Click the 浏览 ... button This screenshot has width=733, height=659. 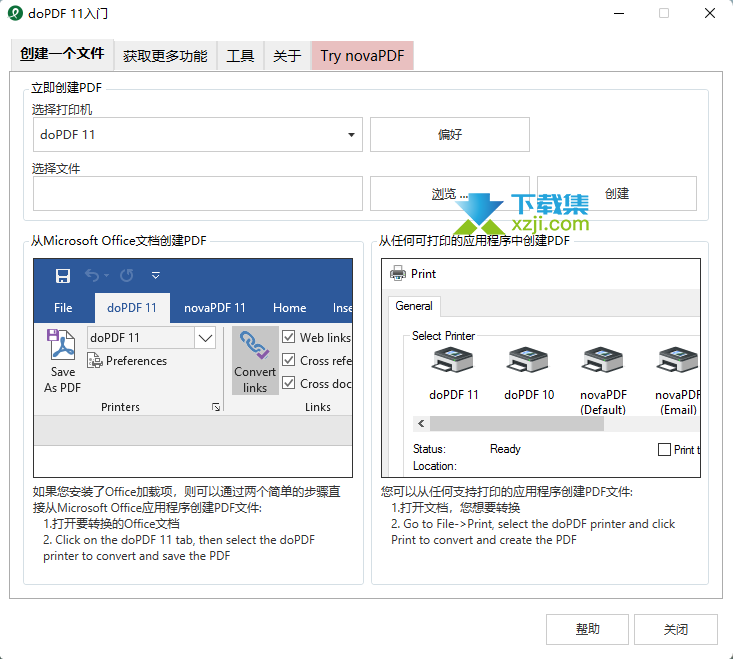point(450,193)
